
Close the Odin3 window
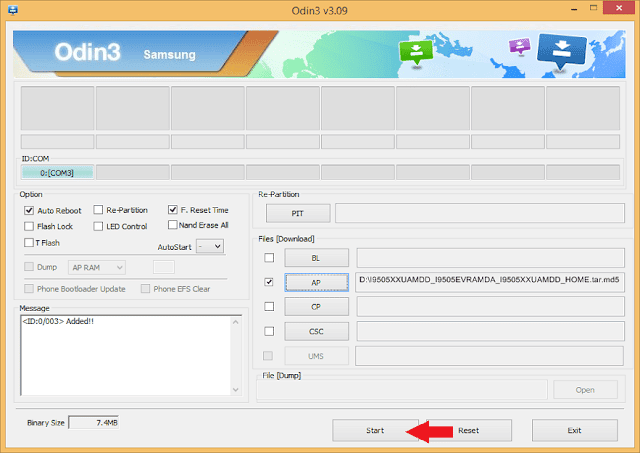[619, 8]
